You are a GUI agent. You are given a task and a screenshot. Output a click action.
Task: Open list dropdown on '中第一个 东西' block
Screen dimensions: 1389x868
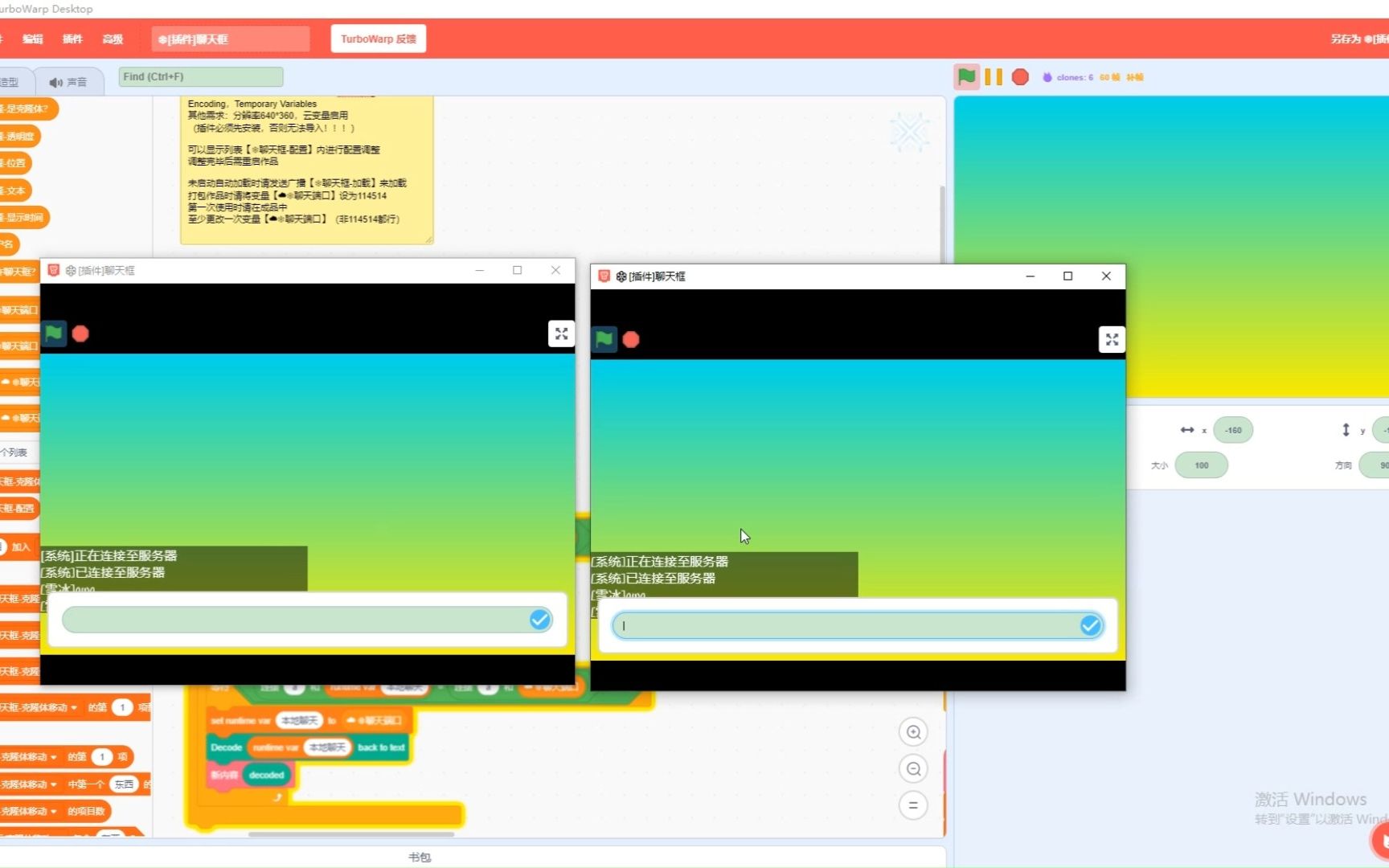[x=53, y=784]
